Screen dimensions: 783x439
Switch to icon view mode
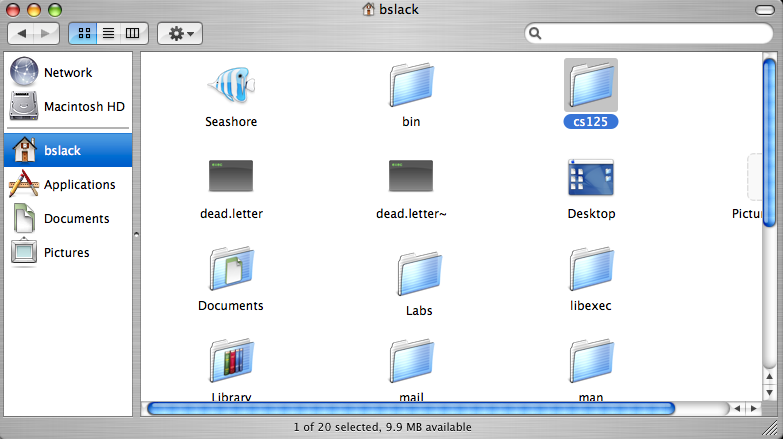pos(83,34)
